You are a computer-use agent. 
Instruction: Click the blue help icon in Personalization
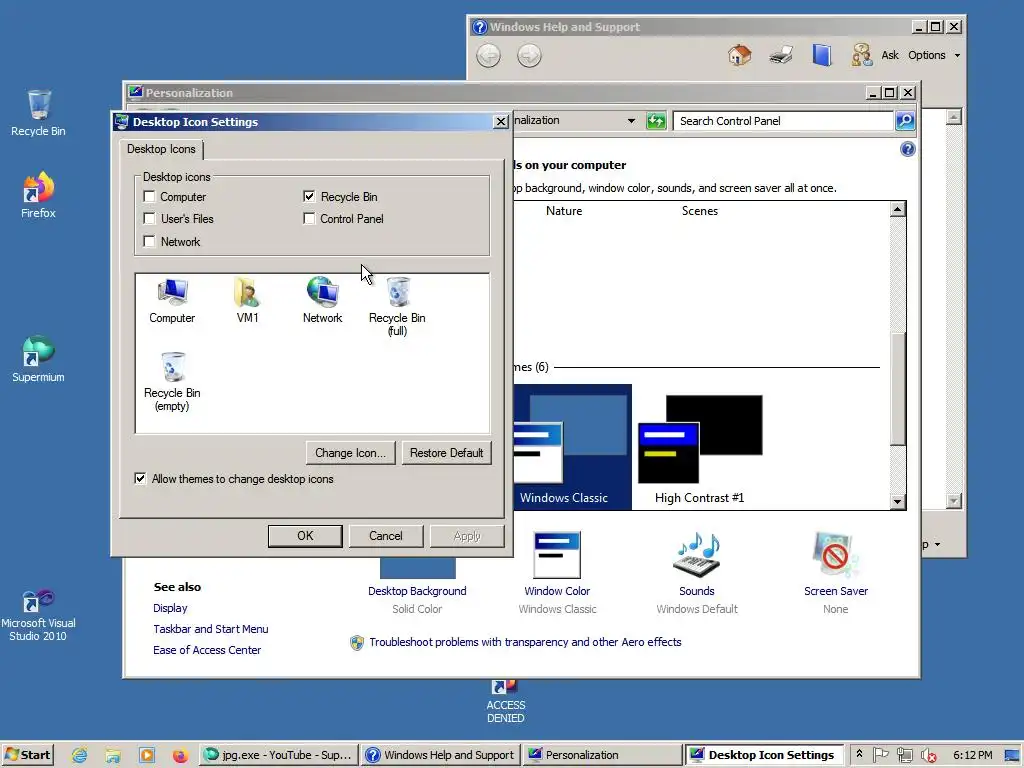click(908, 149)
